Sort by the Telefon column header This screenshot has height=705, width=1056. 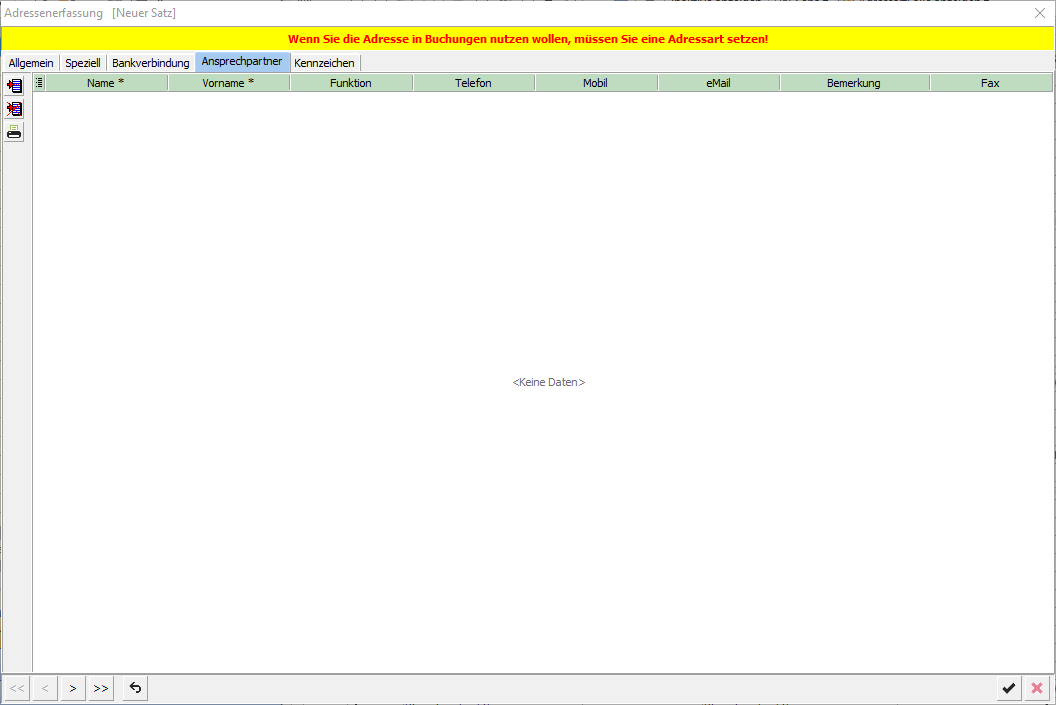[473, 83]
